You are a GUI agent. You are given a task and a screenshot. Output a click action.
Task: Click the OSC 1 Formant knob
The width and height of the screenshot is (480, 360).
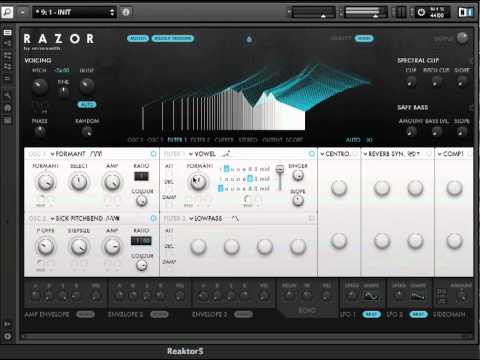[x=46, y=182]
